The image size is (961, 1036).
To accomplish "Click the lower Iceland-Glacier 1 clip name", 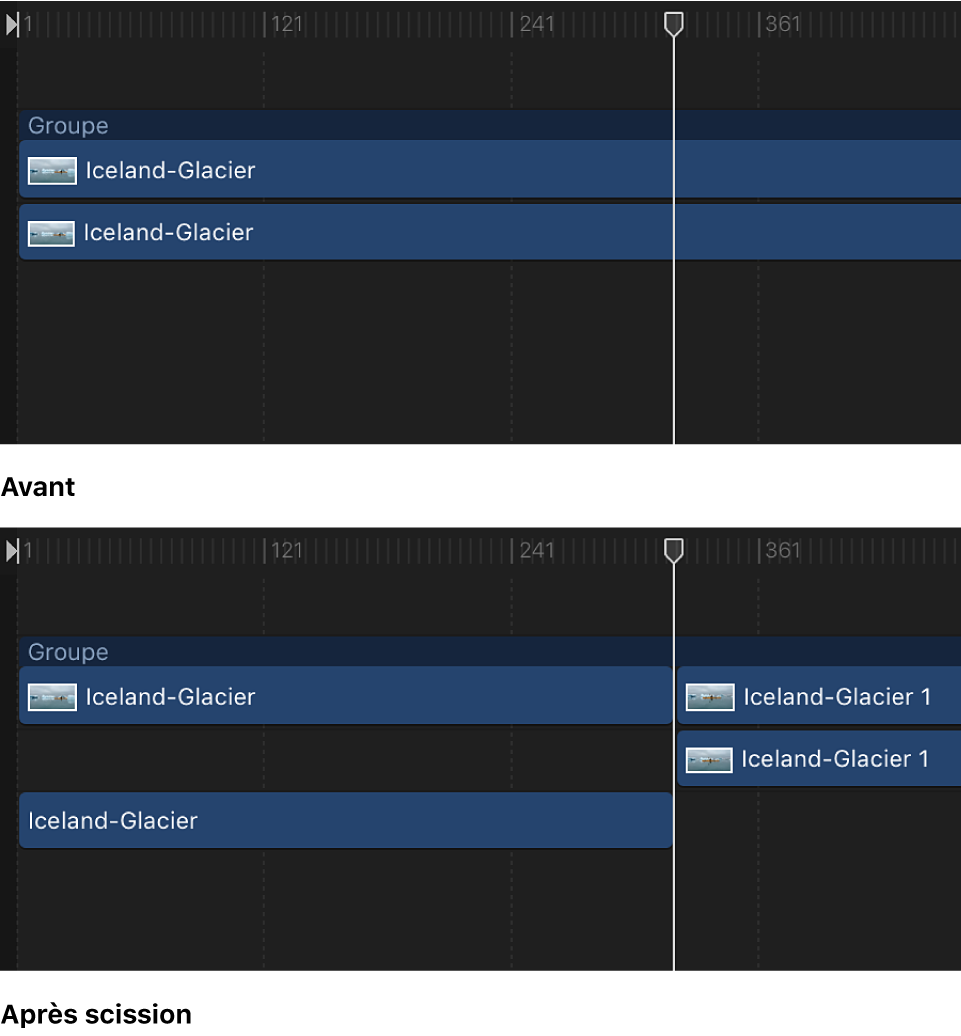I will tap(835, 760).
